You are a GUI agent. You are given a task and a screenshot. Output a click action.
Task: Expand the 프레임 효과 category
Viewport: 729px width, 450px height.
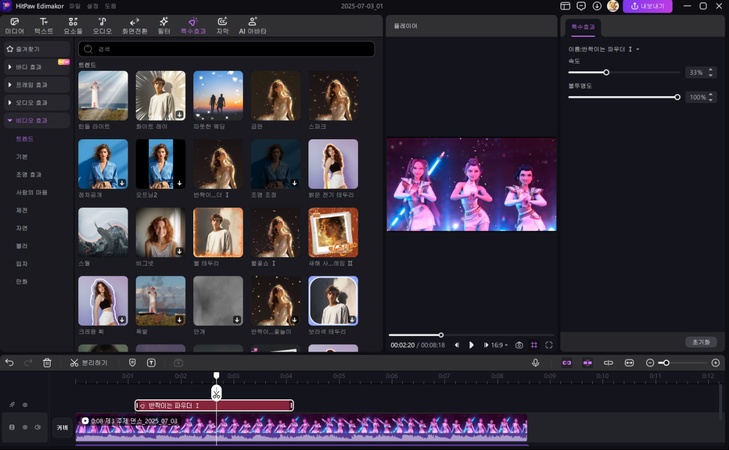[x=37, y=85]
